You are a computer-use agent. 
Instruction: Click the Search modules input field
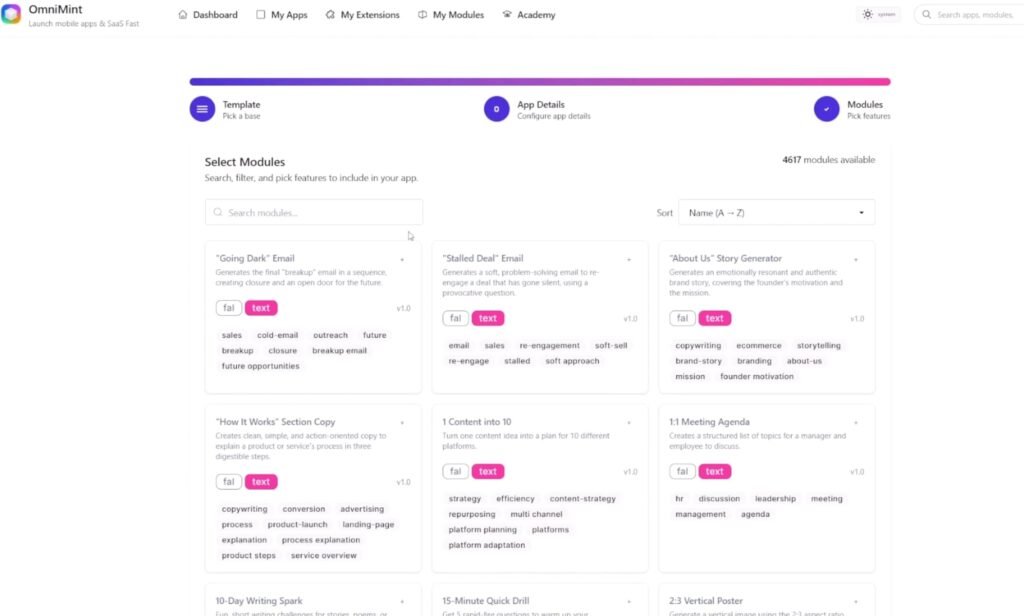(313, 212)
